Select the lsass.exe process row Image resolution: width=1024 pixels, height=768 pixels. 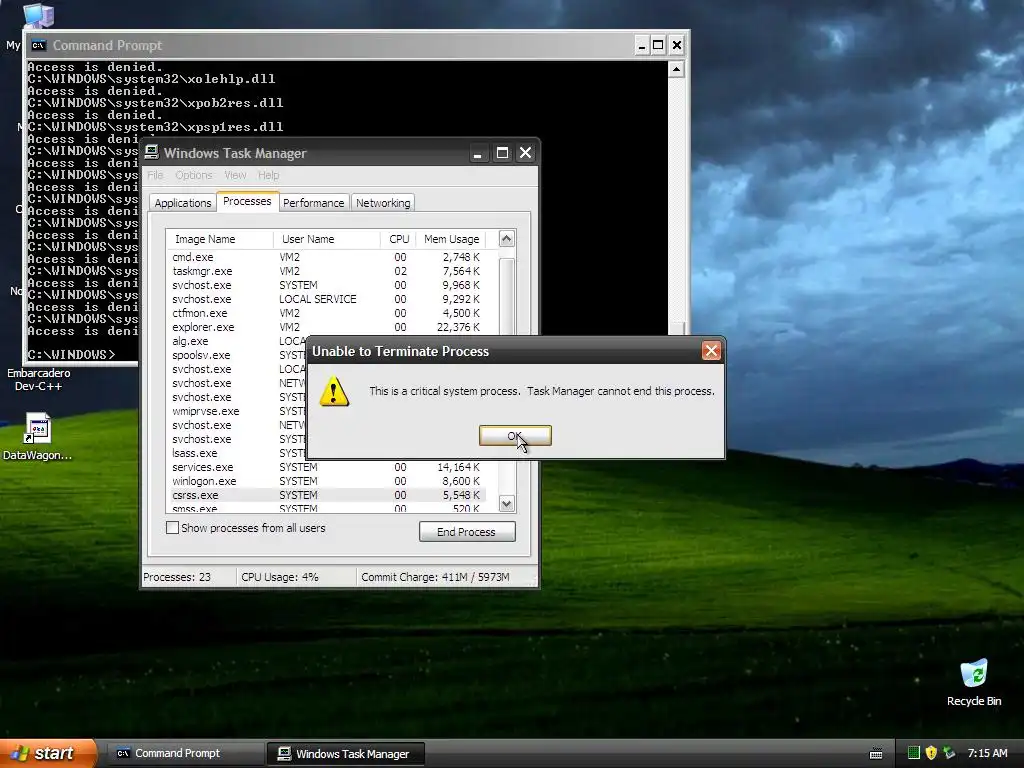237,453
